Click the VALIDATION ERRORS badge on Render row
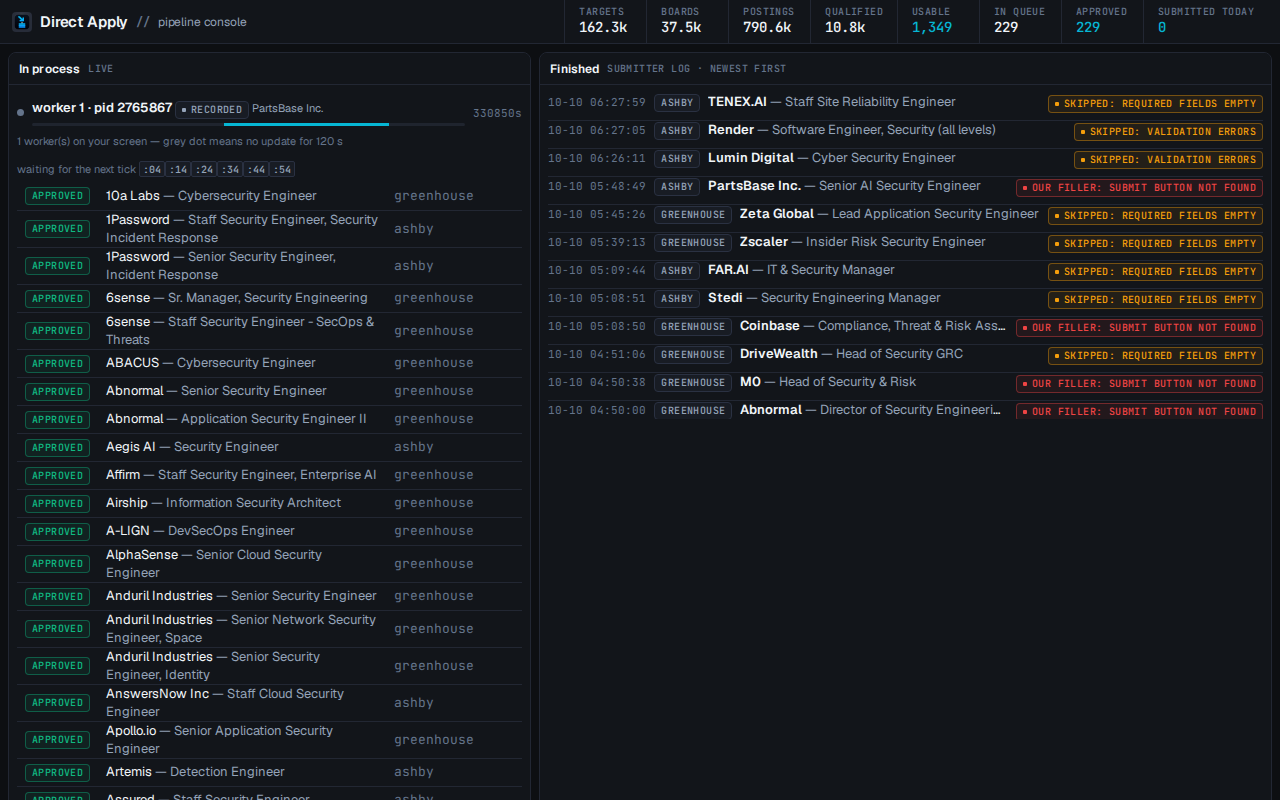This screenshot has width=1280, height=800. pyautogui.click(x=1169, y=132)
